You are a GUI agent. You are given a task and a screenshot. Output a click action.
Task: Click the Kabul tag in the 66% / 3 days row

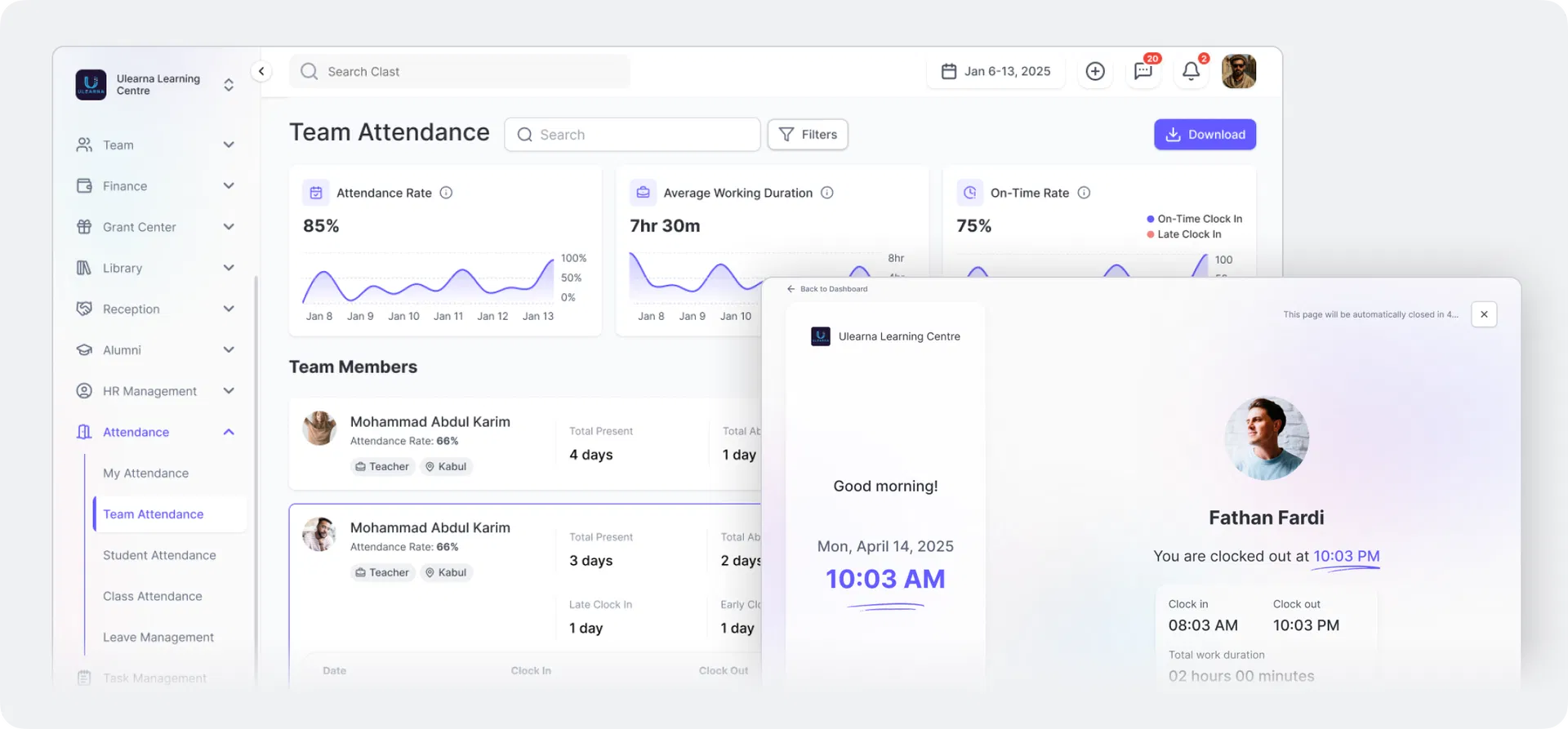[447, 573]
